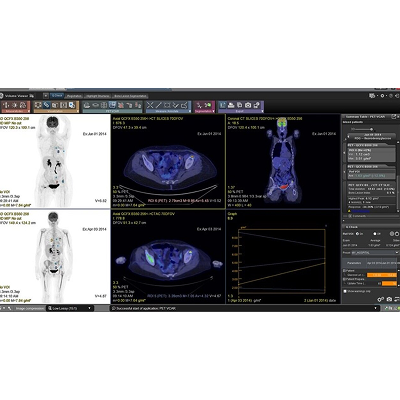Screen dimensions: 400x400
Task: Click the upper-left whole-body MIP view
Action: click(55, 161)
